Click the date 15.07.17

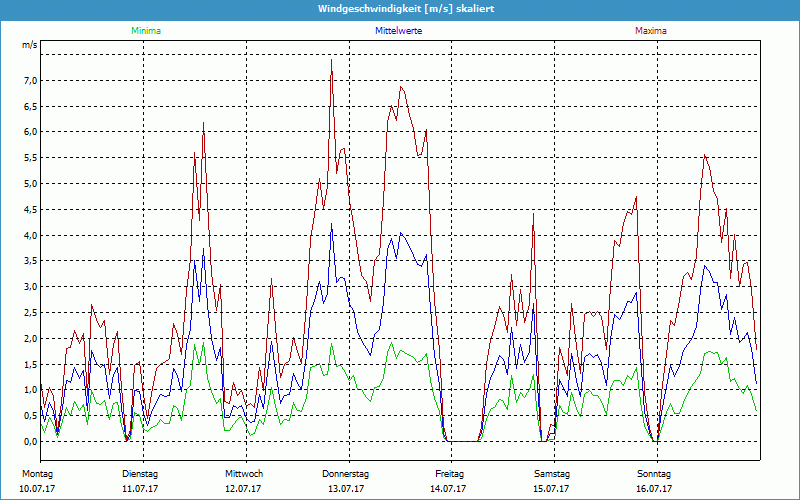pos(551,489)
